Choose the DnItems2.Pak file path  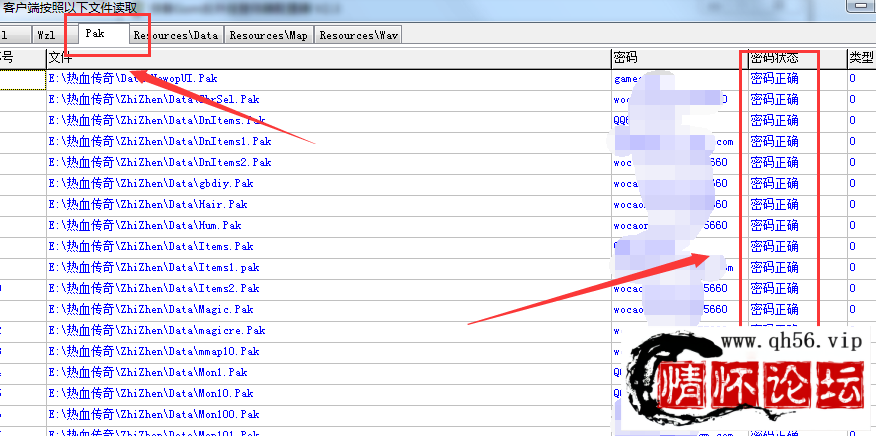[160, 163]
